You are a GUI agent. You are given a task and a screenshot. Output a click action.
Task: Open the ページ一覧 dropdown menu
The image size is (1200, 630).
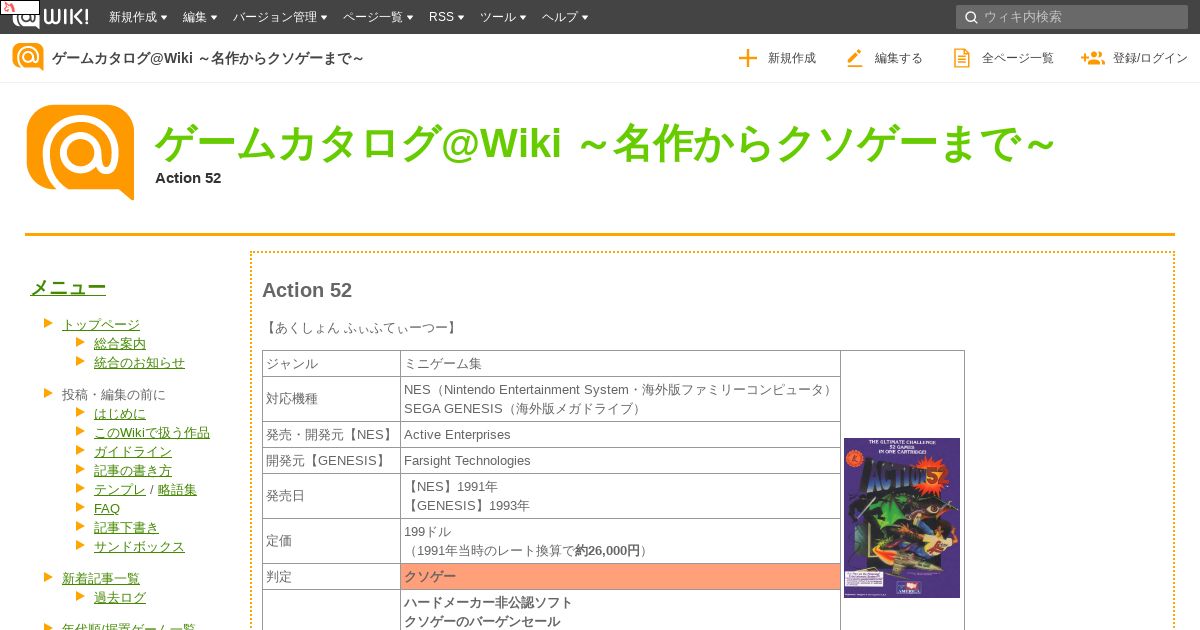click(x=378, y=17)
